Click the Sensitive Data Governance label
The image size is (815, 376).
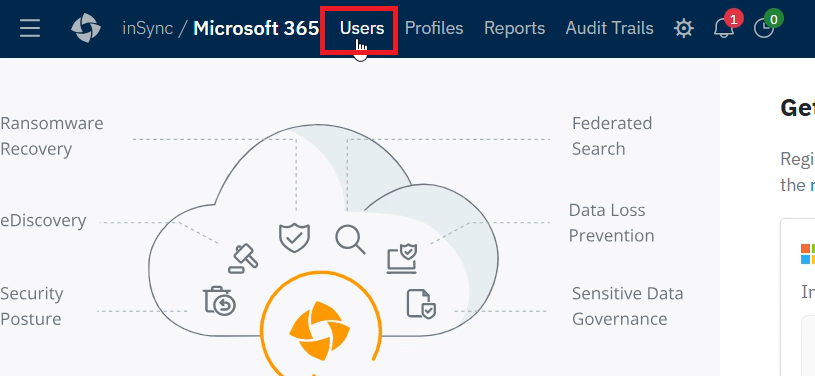[x=627, y=306]
